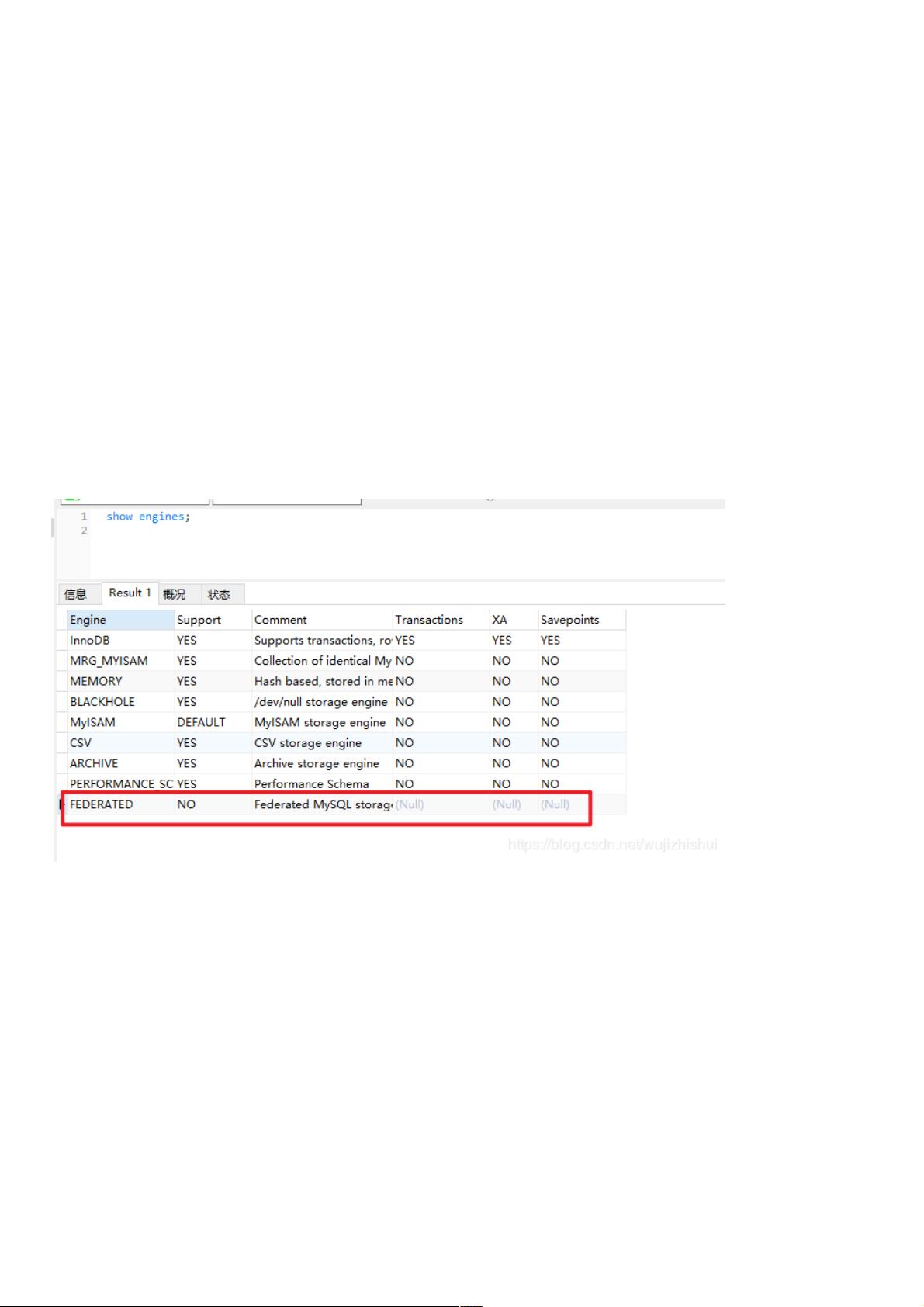Click line number 2 in the editor gutter
The height and width of the screenshot is (1307, 924).
pyautogui.click(x=85, y=531)
